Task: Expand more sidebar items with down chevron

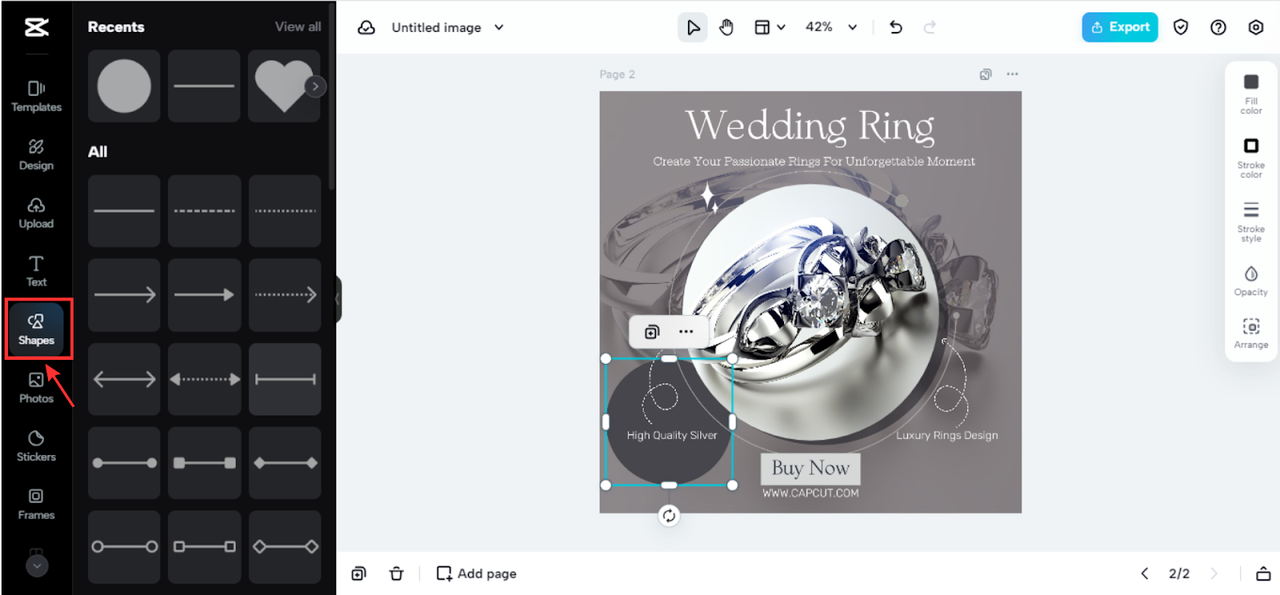Action: point(36,565)
